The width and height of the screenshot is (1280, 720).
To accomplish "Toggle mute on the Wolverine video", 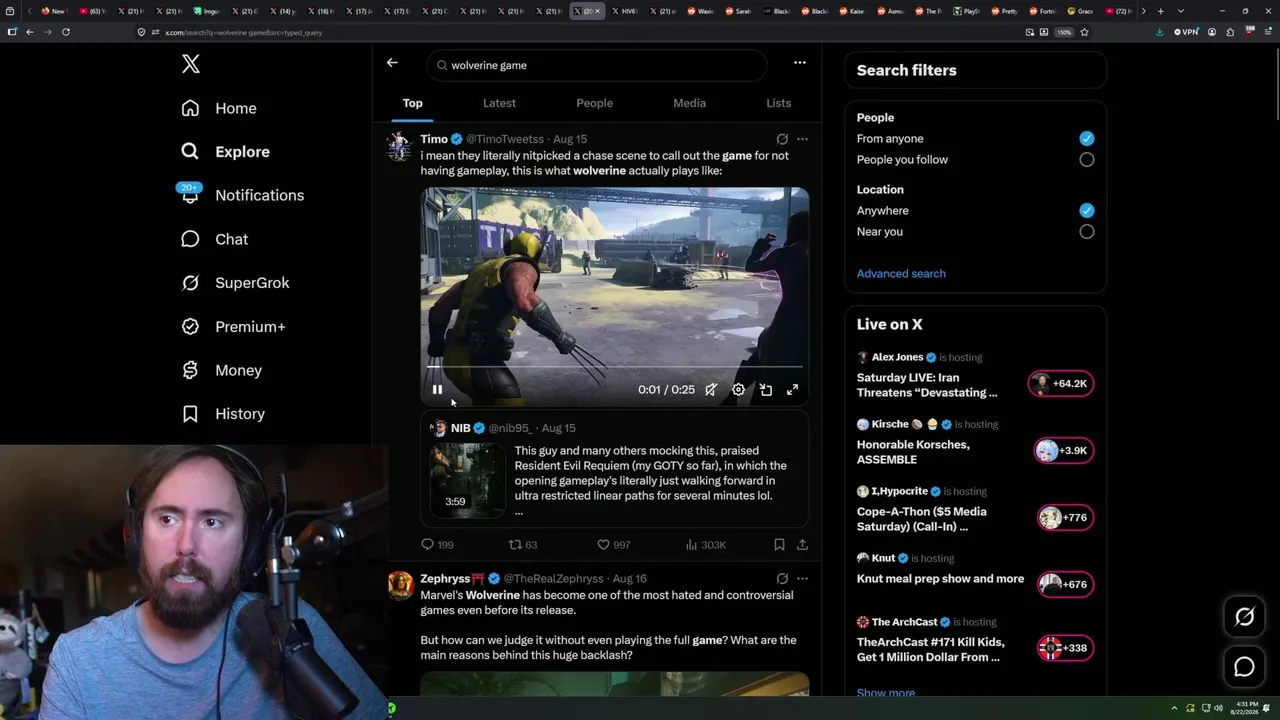I will pyautogui.click(x=711, y=390).
